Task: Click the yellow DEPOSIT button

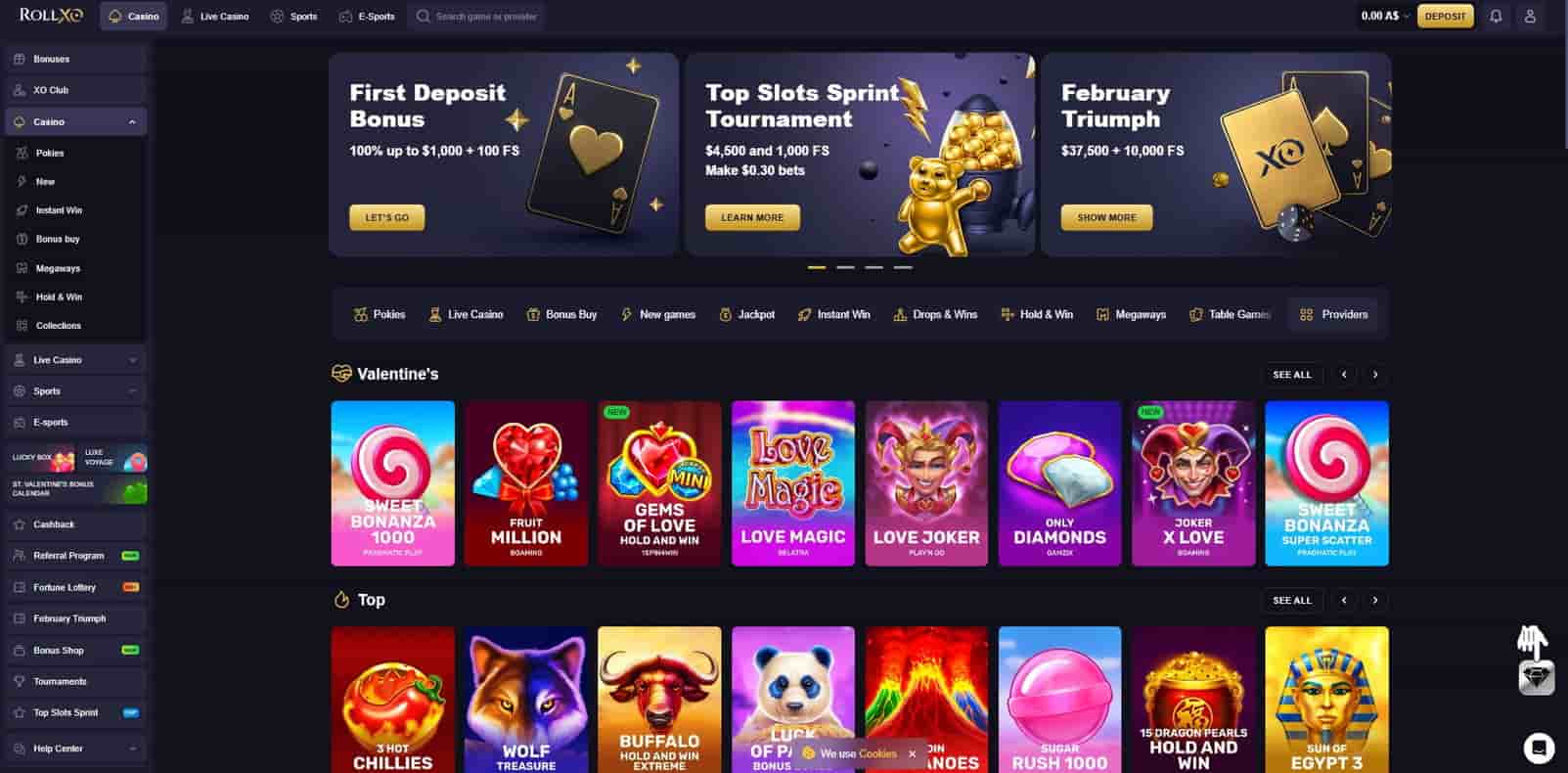Action: [1445, 16]
